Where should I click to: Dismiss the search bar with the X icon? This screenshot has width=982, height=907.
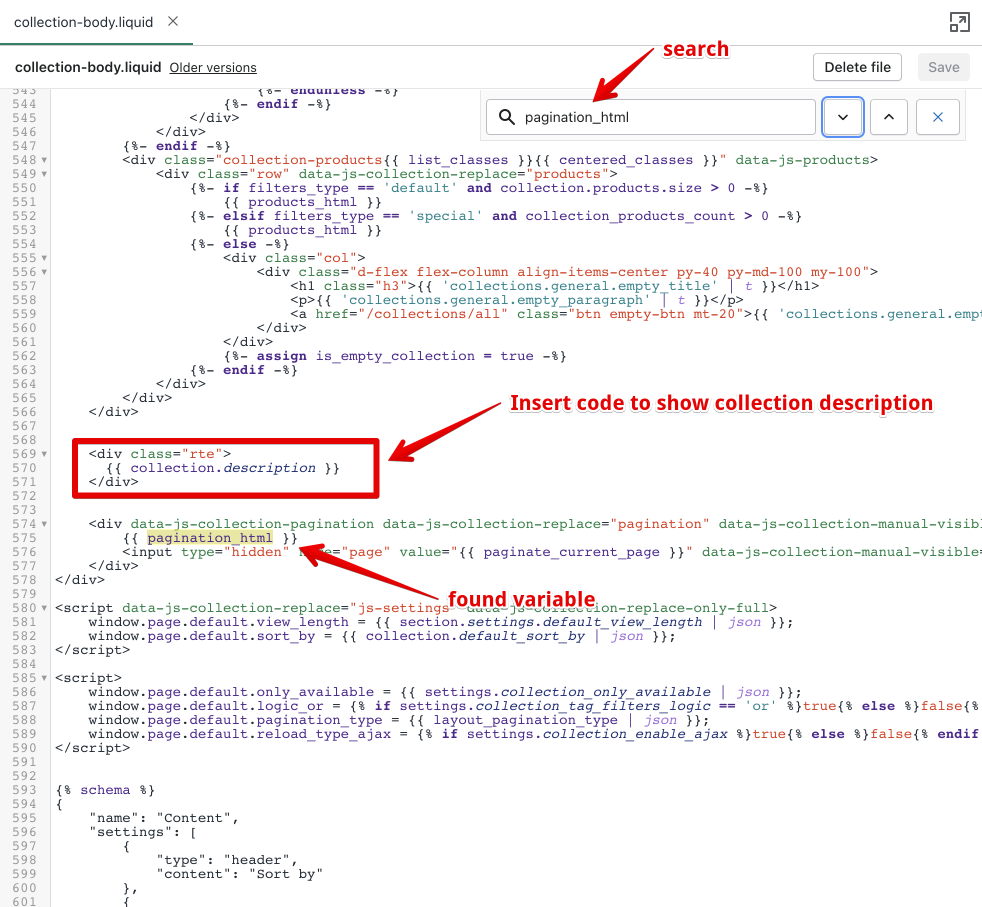point(937,117)
